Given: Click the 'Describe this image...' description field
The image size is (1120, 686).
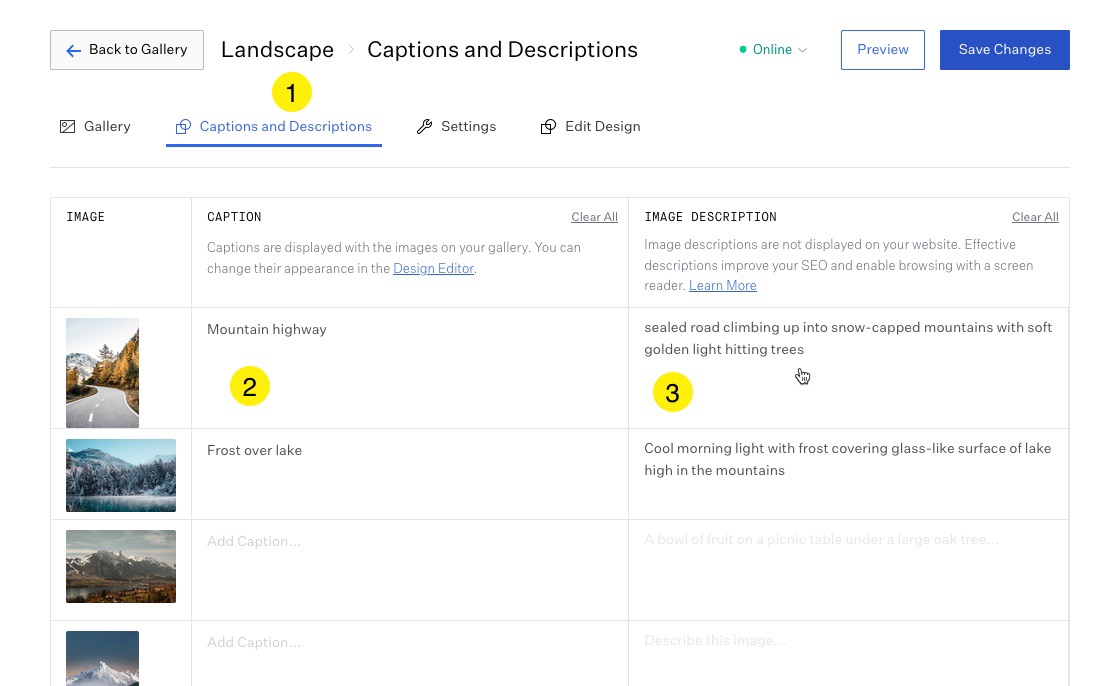Looking at the screenshot, I should point(715,640).
